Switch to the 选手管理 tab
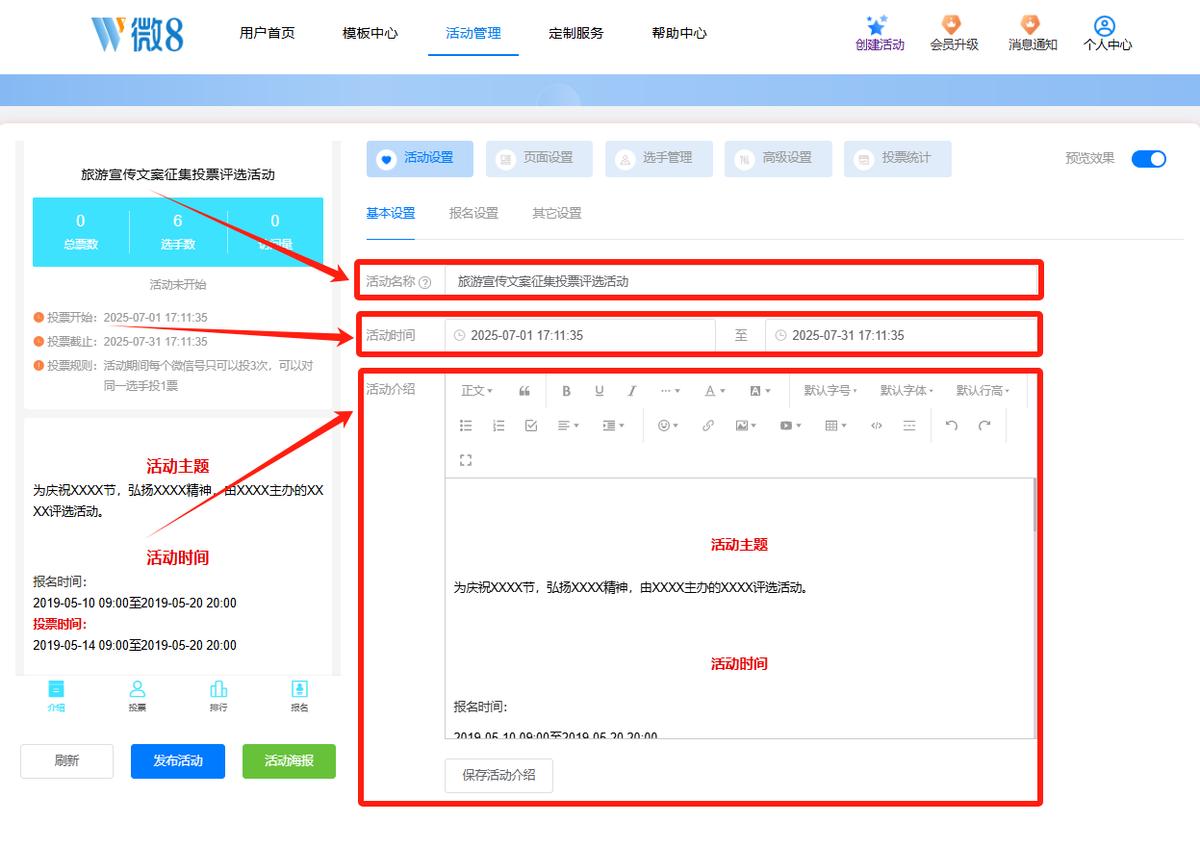This screenshot has height=853, width=1200. point(659,158)
